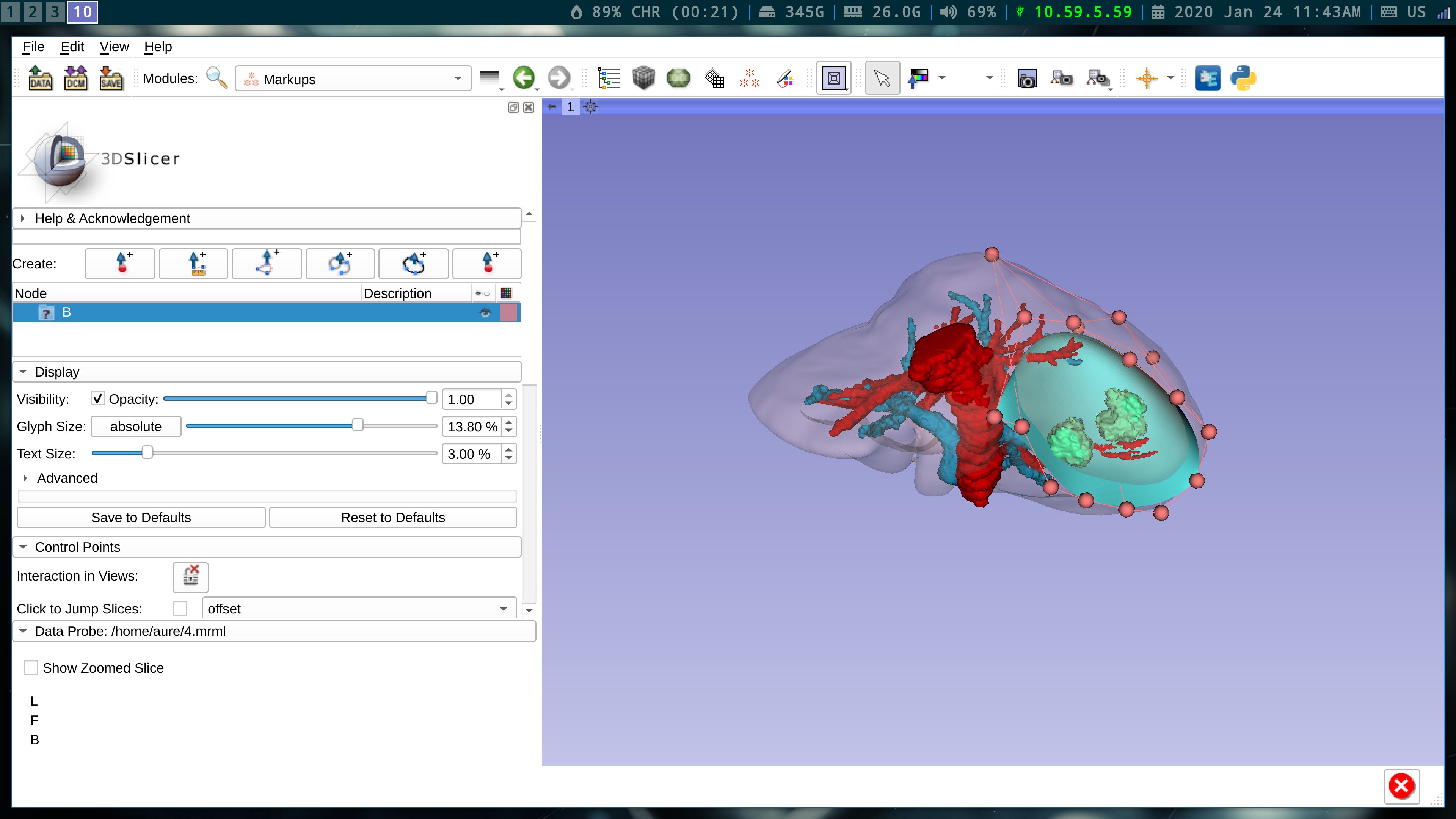Open the View menu

pos(114,47)
